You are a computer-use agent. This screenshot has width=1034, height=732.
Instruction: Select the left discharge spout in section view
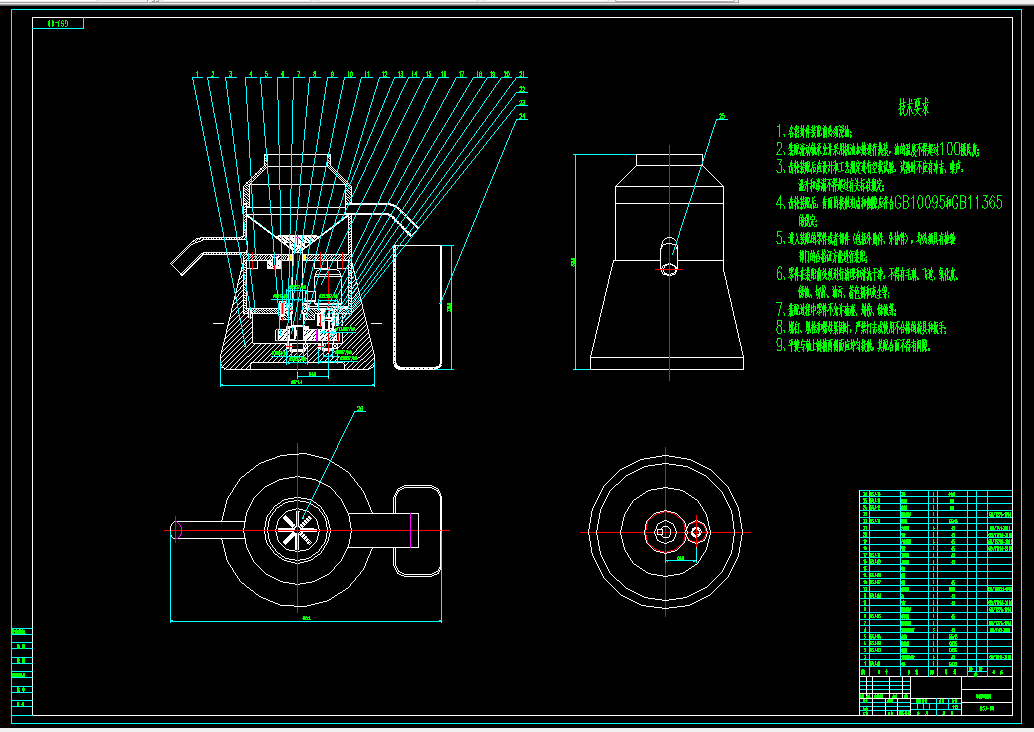208,254
